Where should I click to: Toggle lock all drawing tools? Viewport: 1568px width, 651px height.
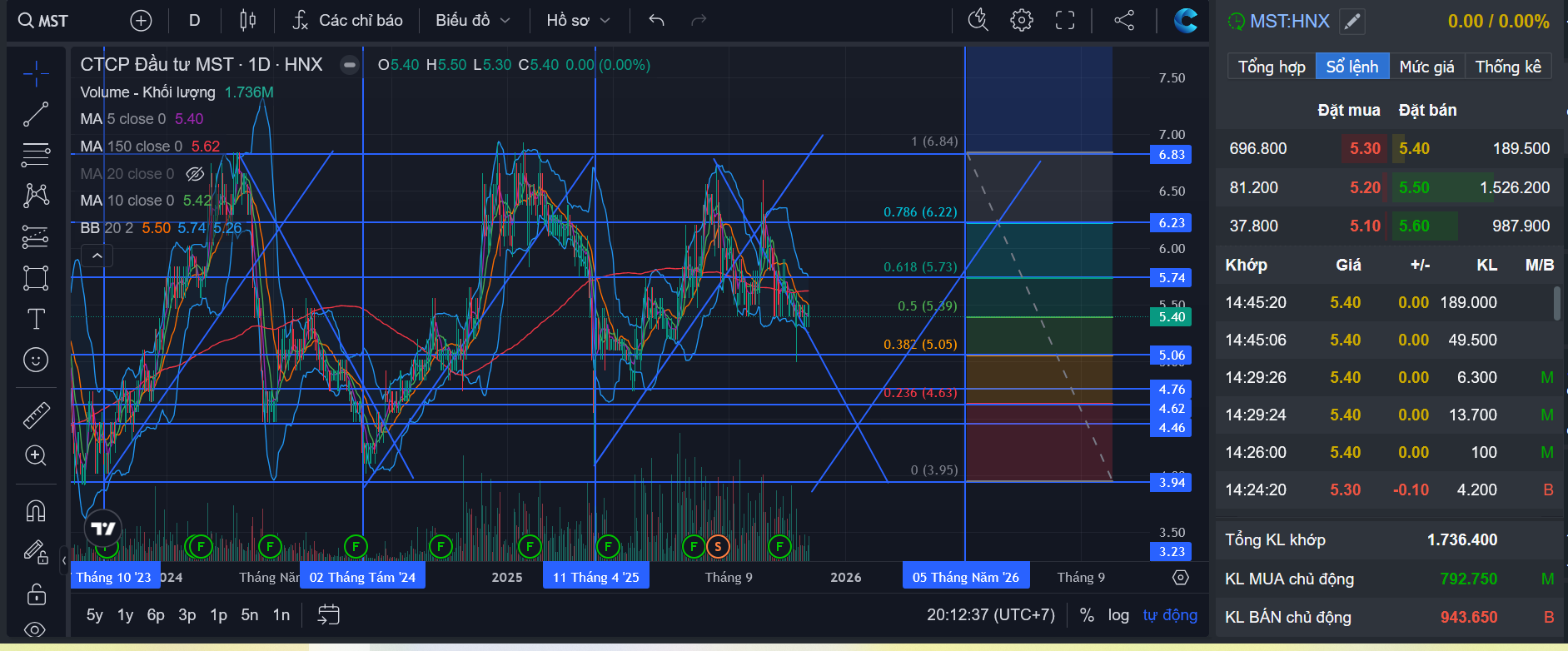pyautogui.click(x=36, y=594)
